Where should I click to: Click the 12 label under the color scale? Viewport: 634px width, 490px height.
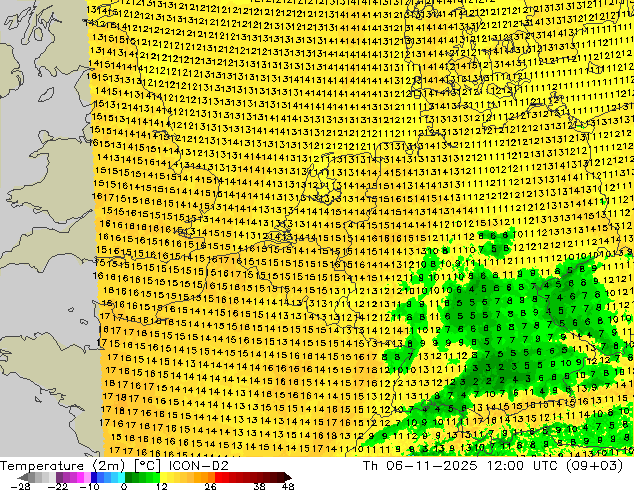click(x=162, y=486)
